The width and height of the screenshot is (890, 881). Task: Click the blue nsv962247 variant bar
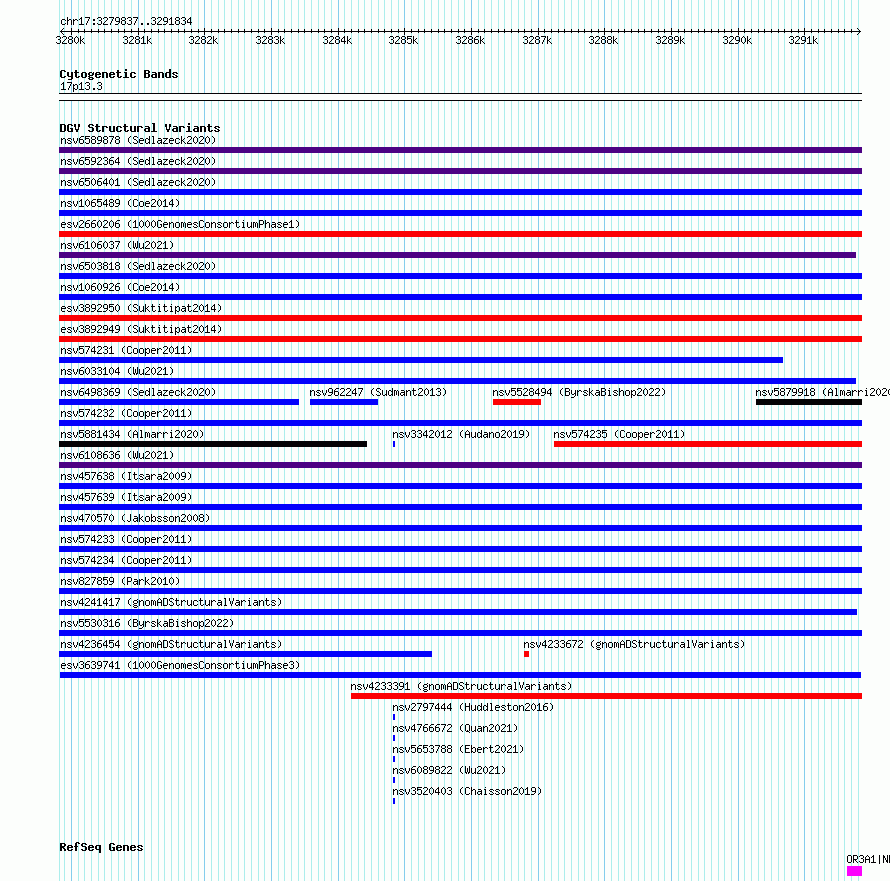pos(344,402)
